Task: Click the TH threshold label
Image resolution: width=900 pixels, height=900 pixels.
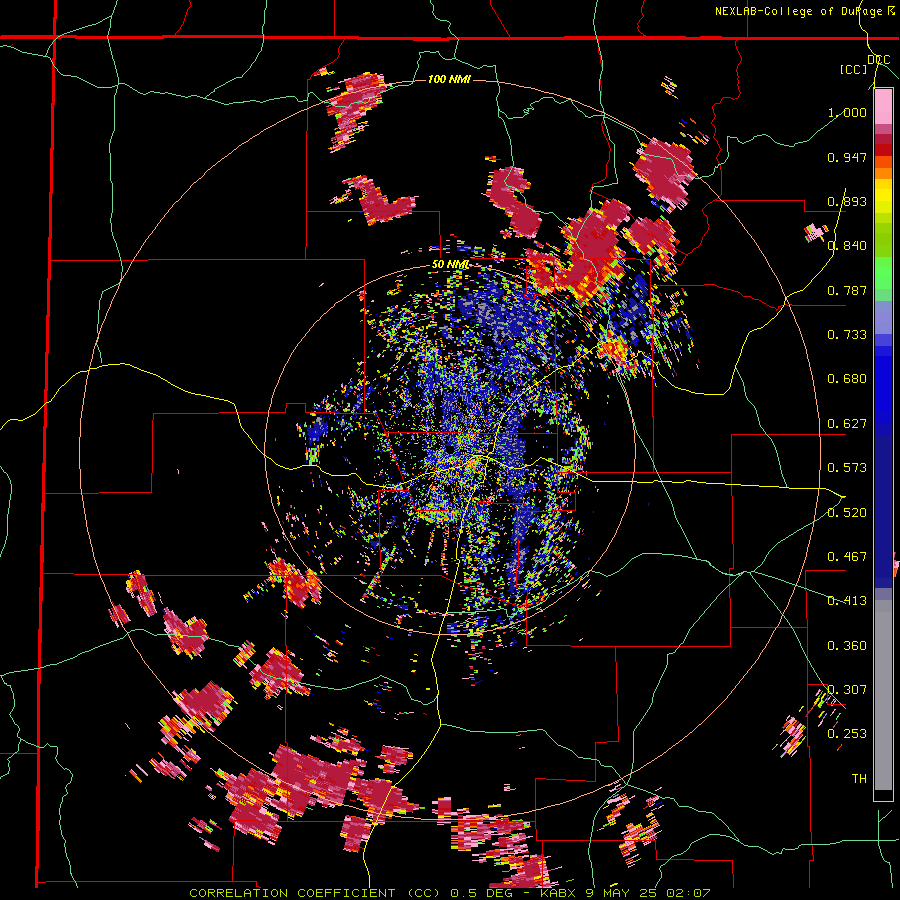Action: pyautogui.click(x=859, y=779)
